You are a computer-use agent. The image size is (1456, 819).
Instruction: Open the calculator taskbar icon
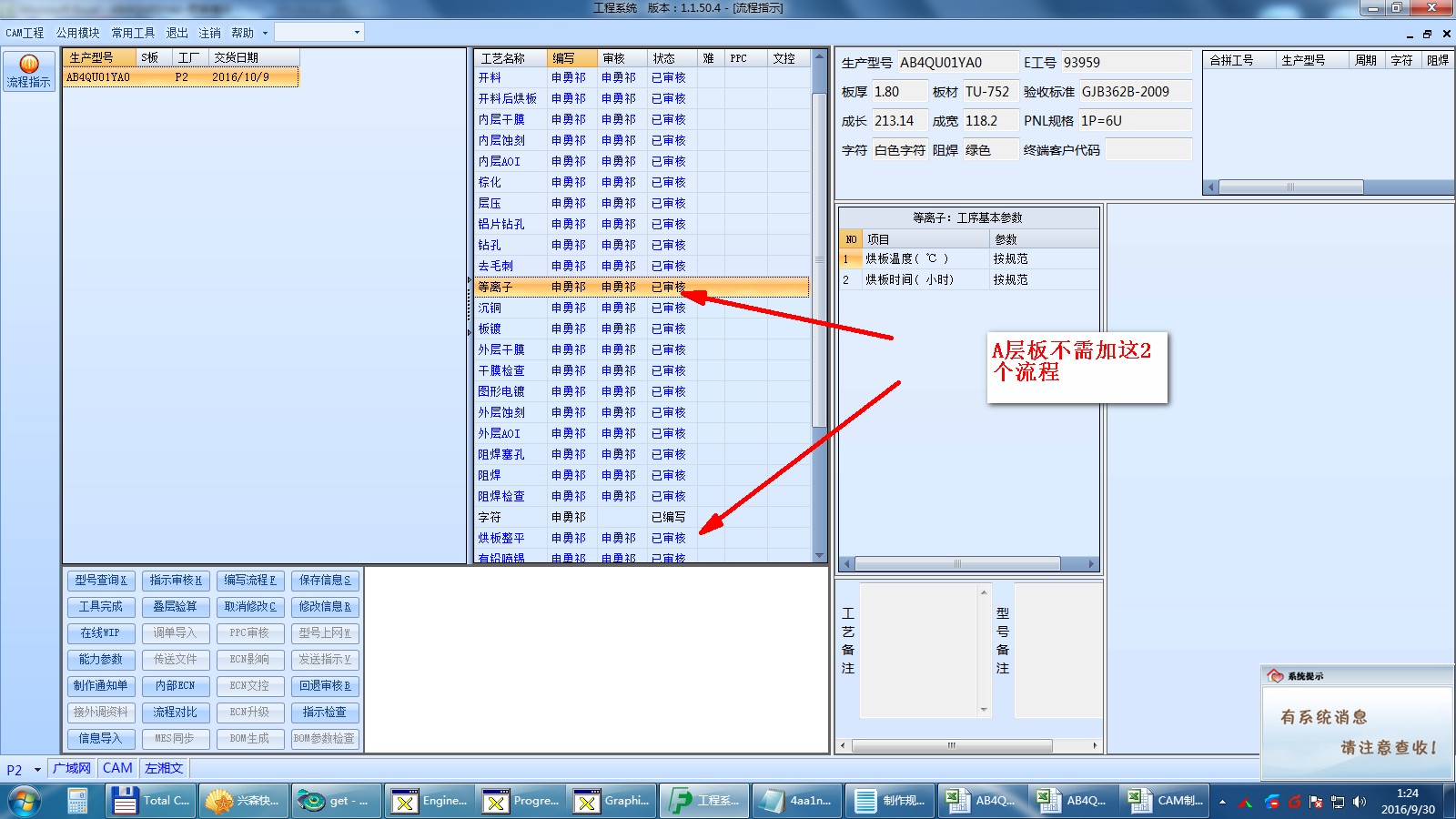[77, 801]
